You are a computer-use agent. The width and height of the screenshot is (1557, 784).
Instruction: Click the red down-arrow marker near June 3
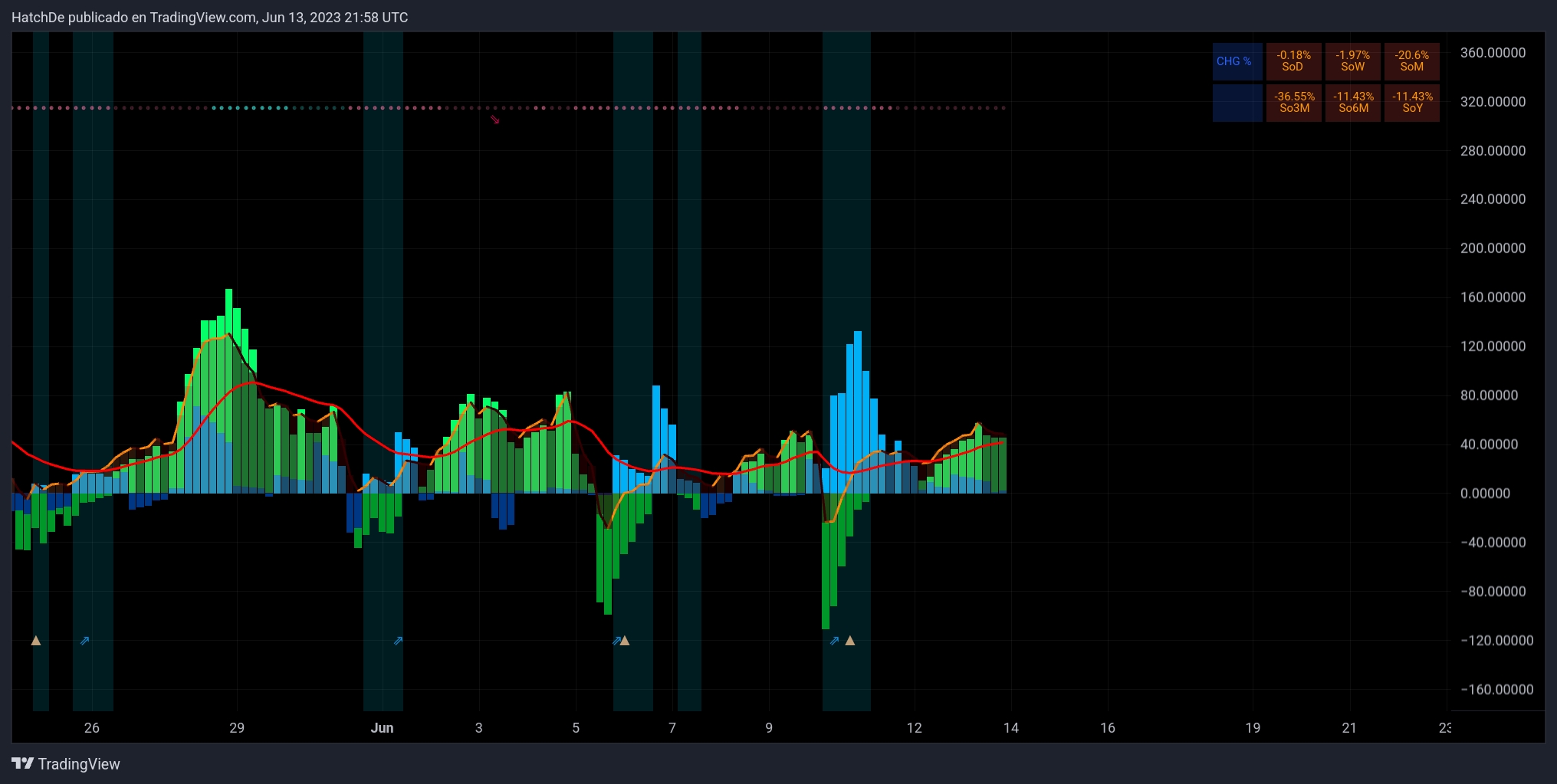[x=495, y=120]
